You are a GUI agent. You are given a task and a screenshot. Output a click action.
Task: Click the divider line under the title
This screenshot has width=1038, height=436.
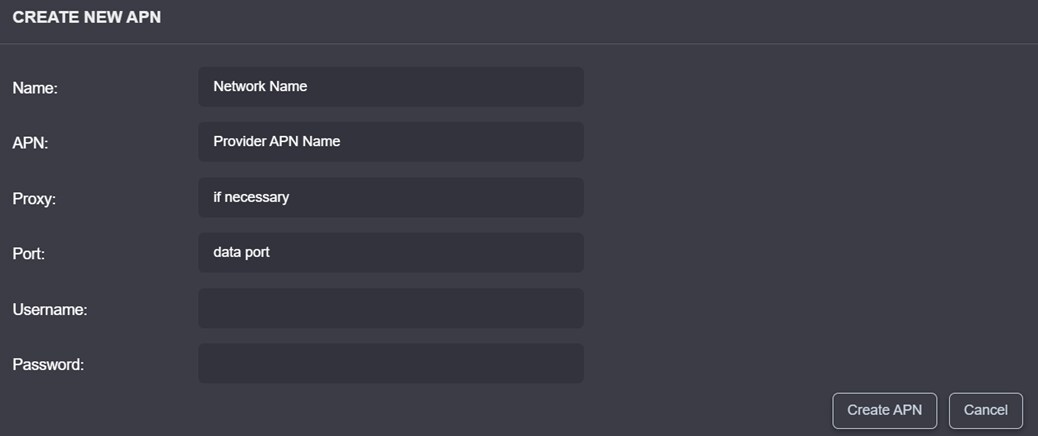[519, 44]
